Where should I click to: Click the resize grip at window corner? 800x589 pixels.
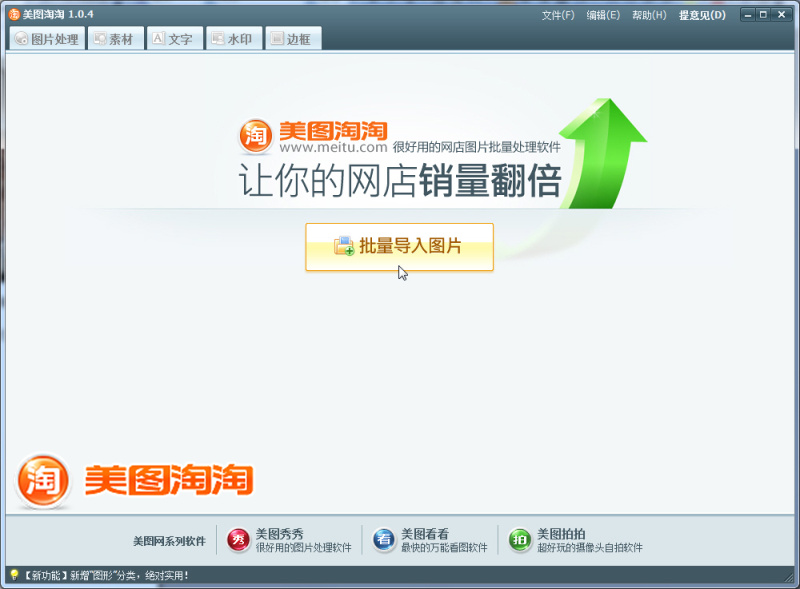(790, 577)
